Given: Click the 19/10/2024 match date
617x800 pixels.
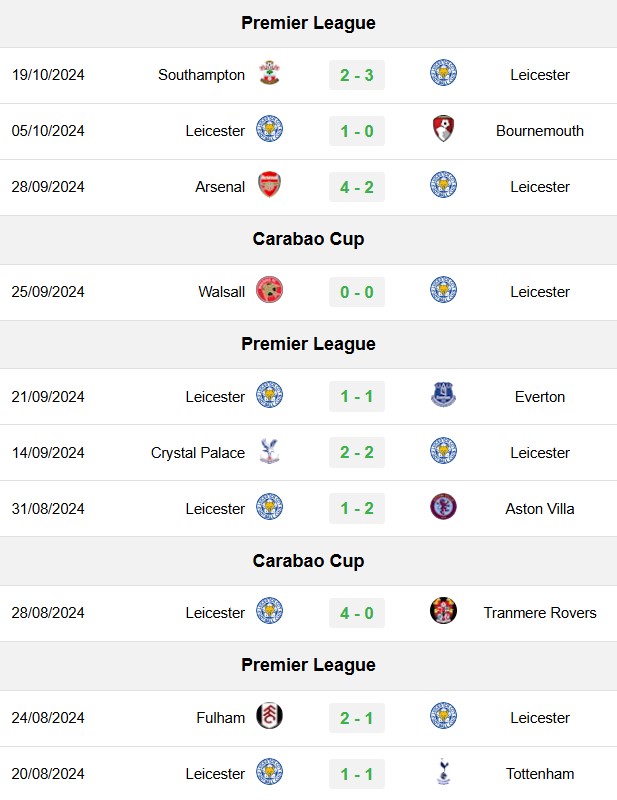Looking at the screenshot, I should pos(48,74).
